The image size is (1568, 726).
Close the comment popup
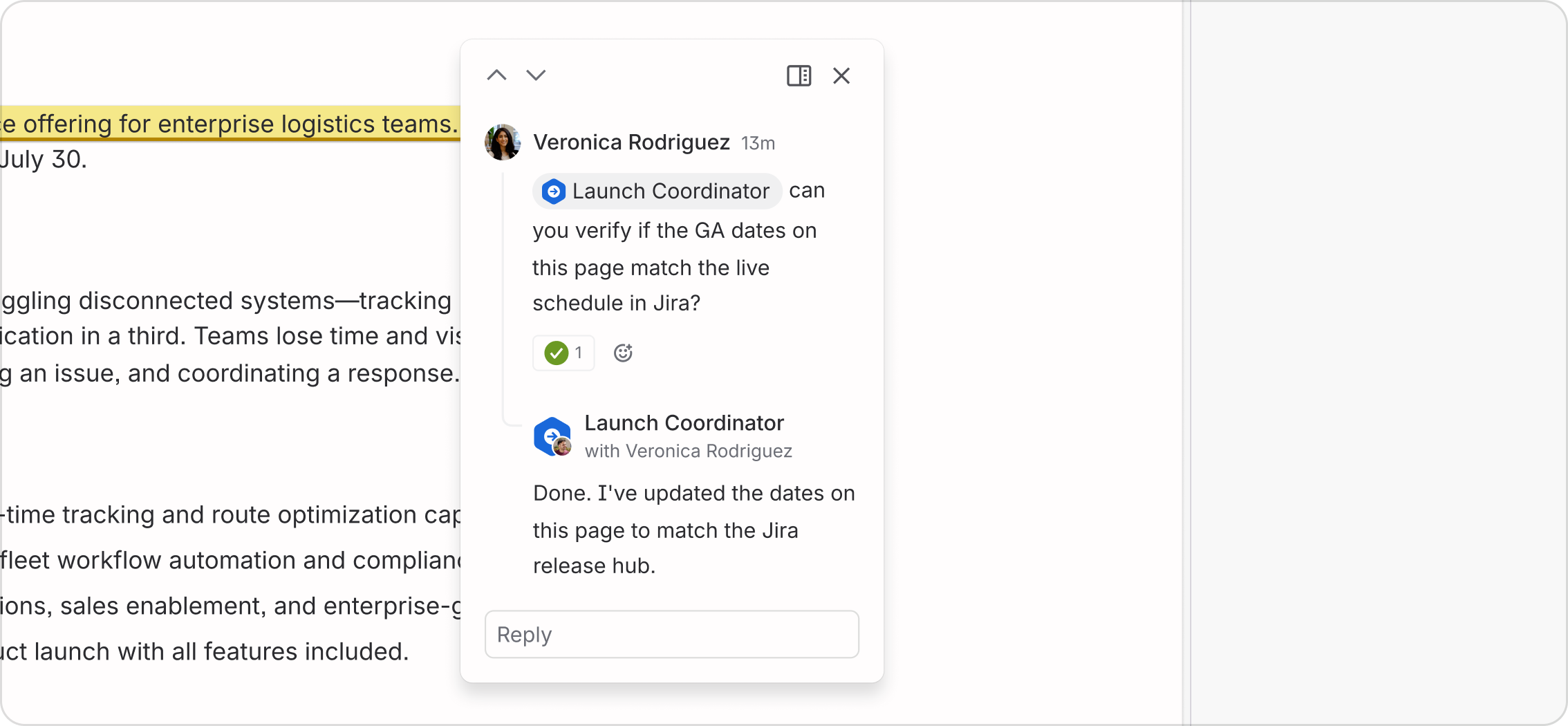click(x=841, y=75)
